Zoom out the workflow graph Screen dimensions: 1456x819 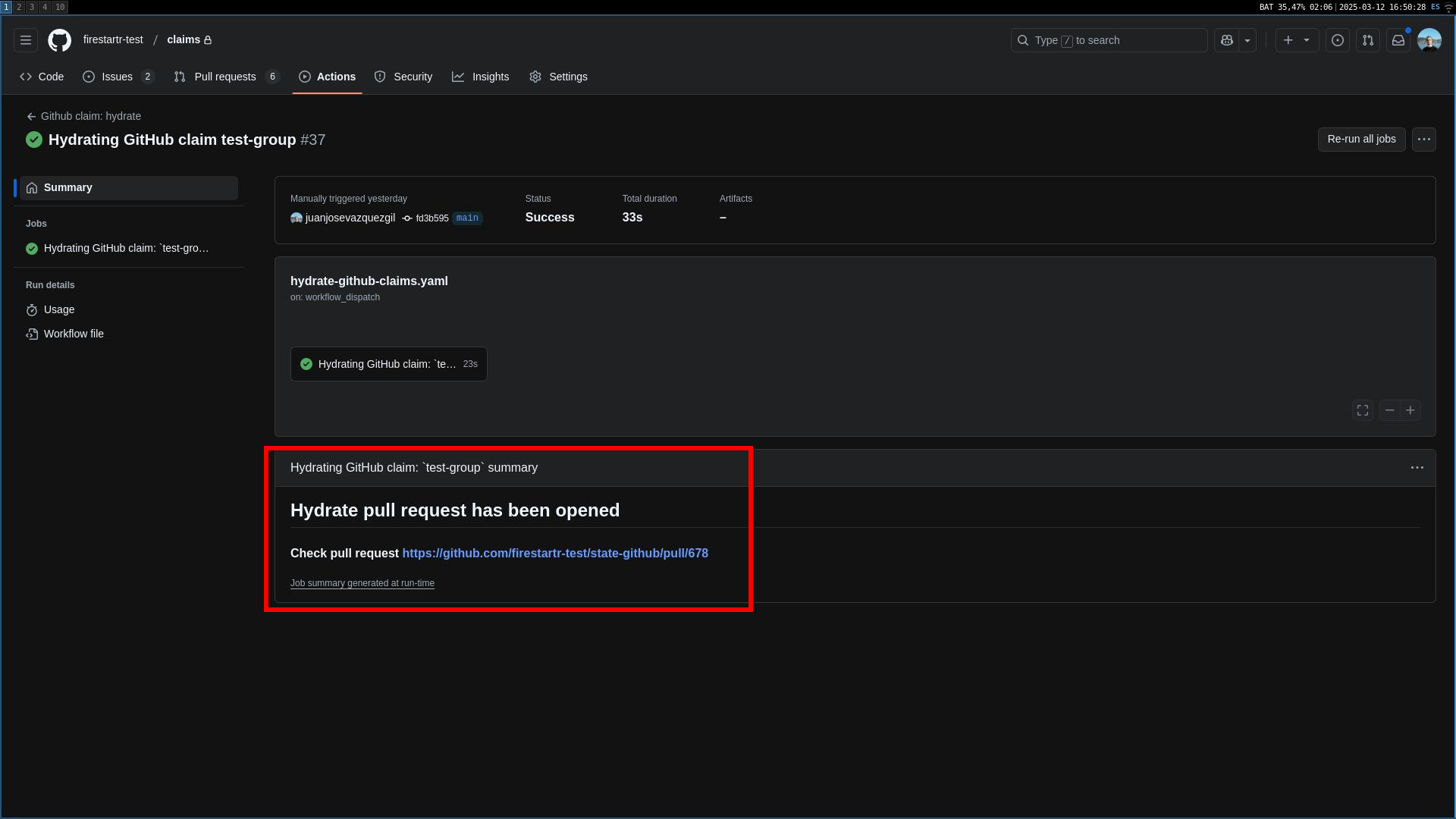pos(1390,410)
